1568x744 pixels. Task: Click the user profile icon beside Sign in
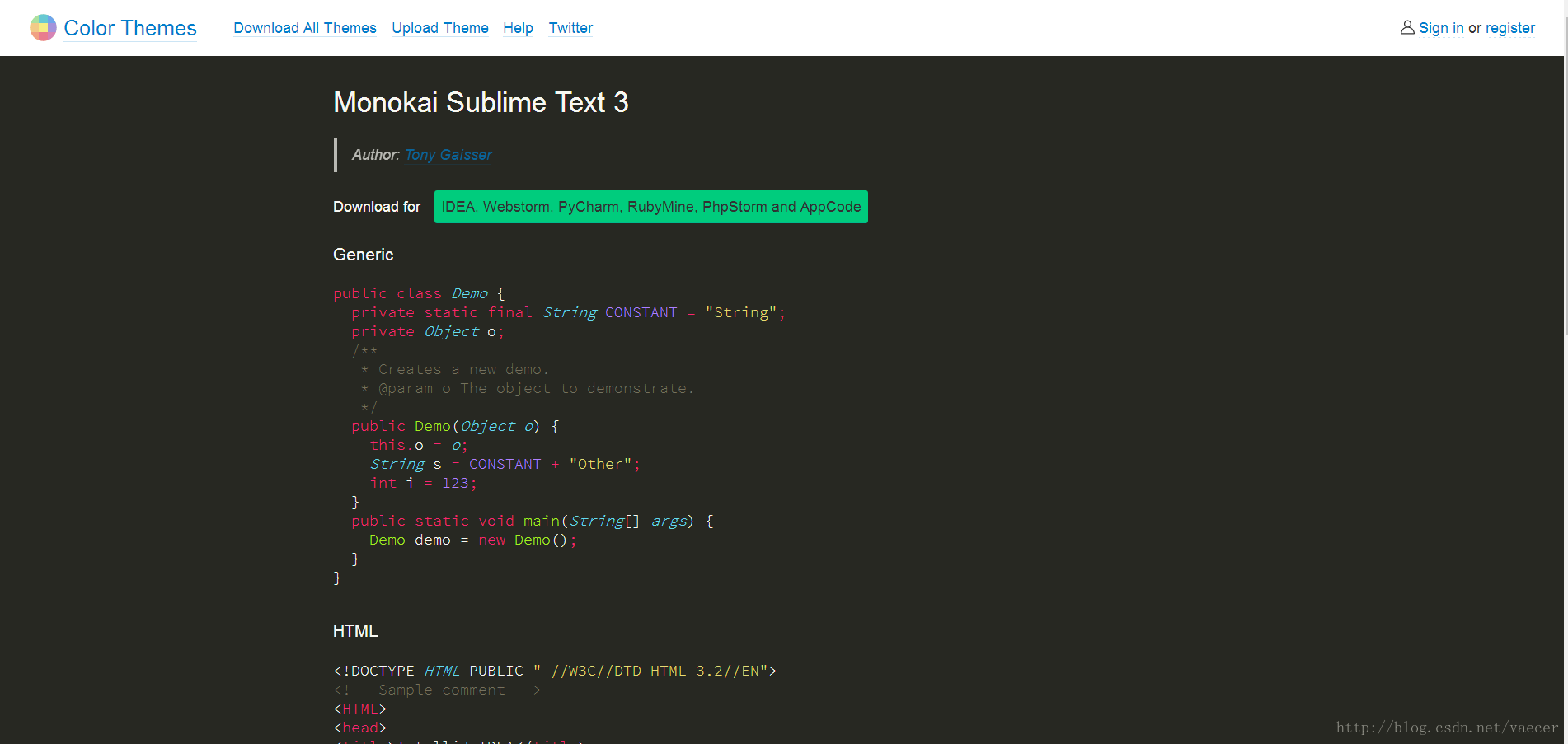point(1407,28)
